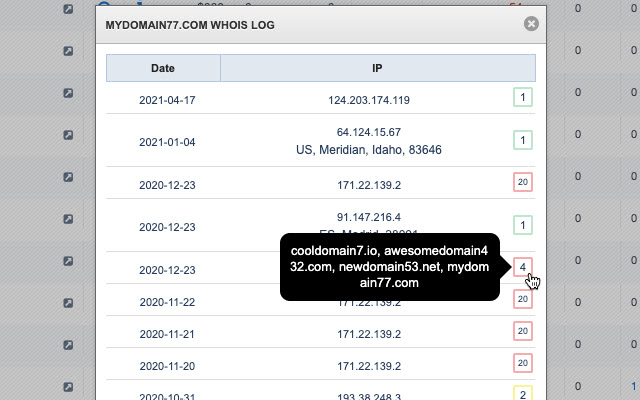Select the 2020-12-23 date beside 91.147.216.4
This screenshot has height=400, width=640.
click(x=167, y=227)
